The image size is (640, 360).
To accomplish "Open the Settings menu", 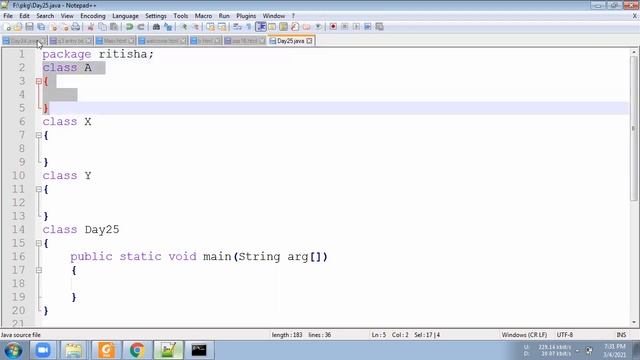I will coord(156,16).
